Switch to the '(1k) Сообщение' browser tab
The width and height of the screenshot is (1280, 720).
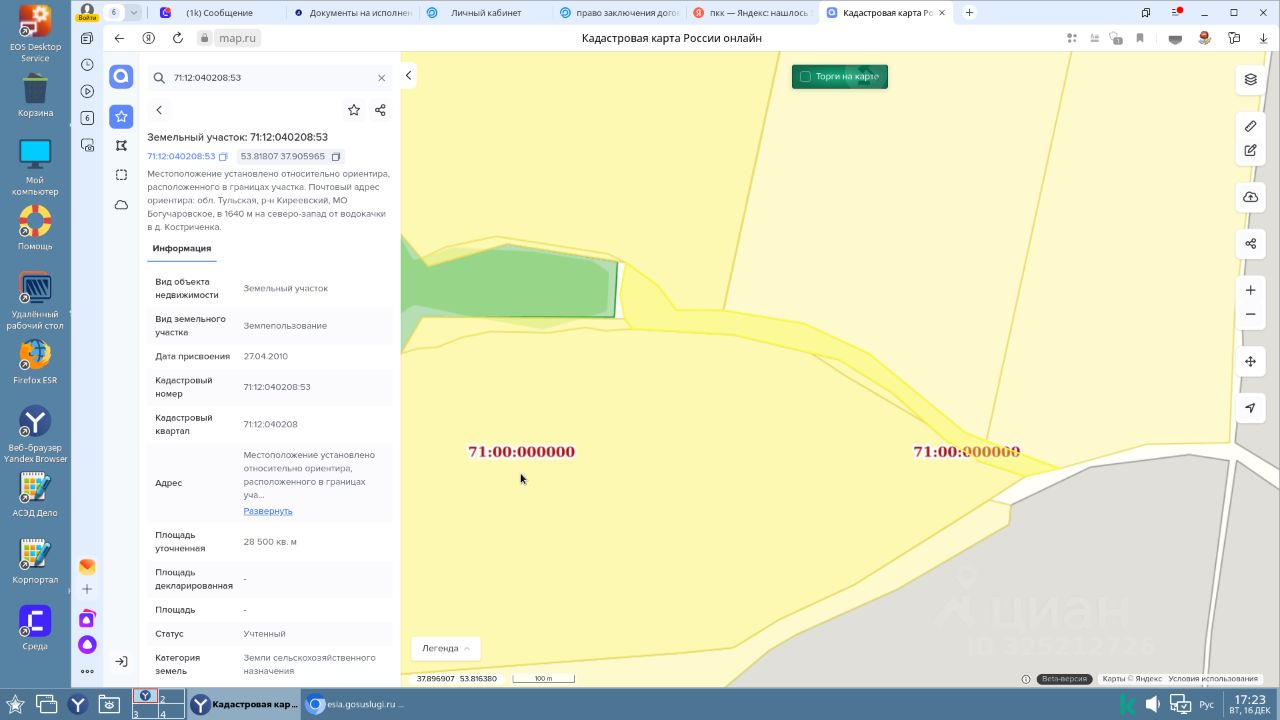(x=219, y=13)
